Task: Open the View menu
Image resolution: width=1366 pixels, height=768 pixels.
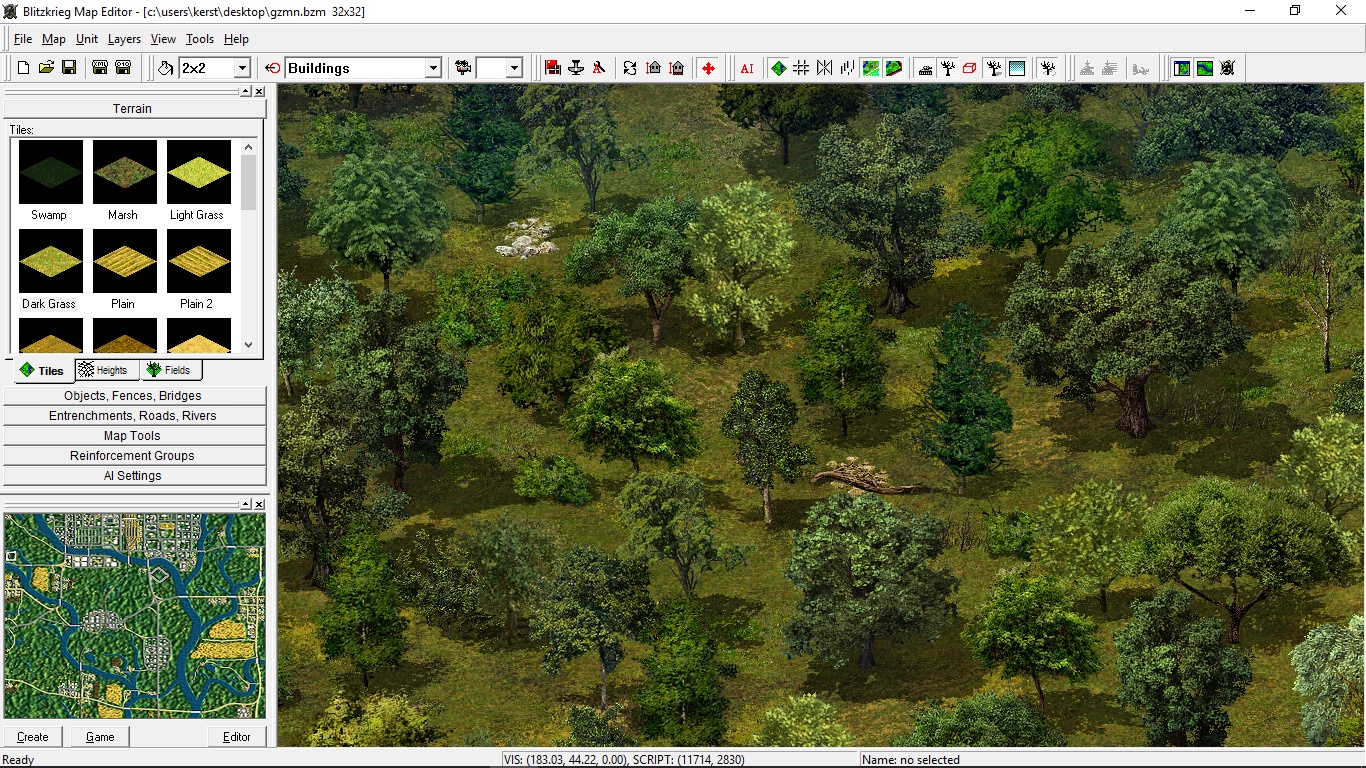Action: 163,39
